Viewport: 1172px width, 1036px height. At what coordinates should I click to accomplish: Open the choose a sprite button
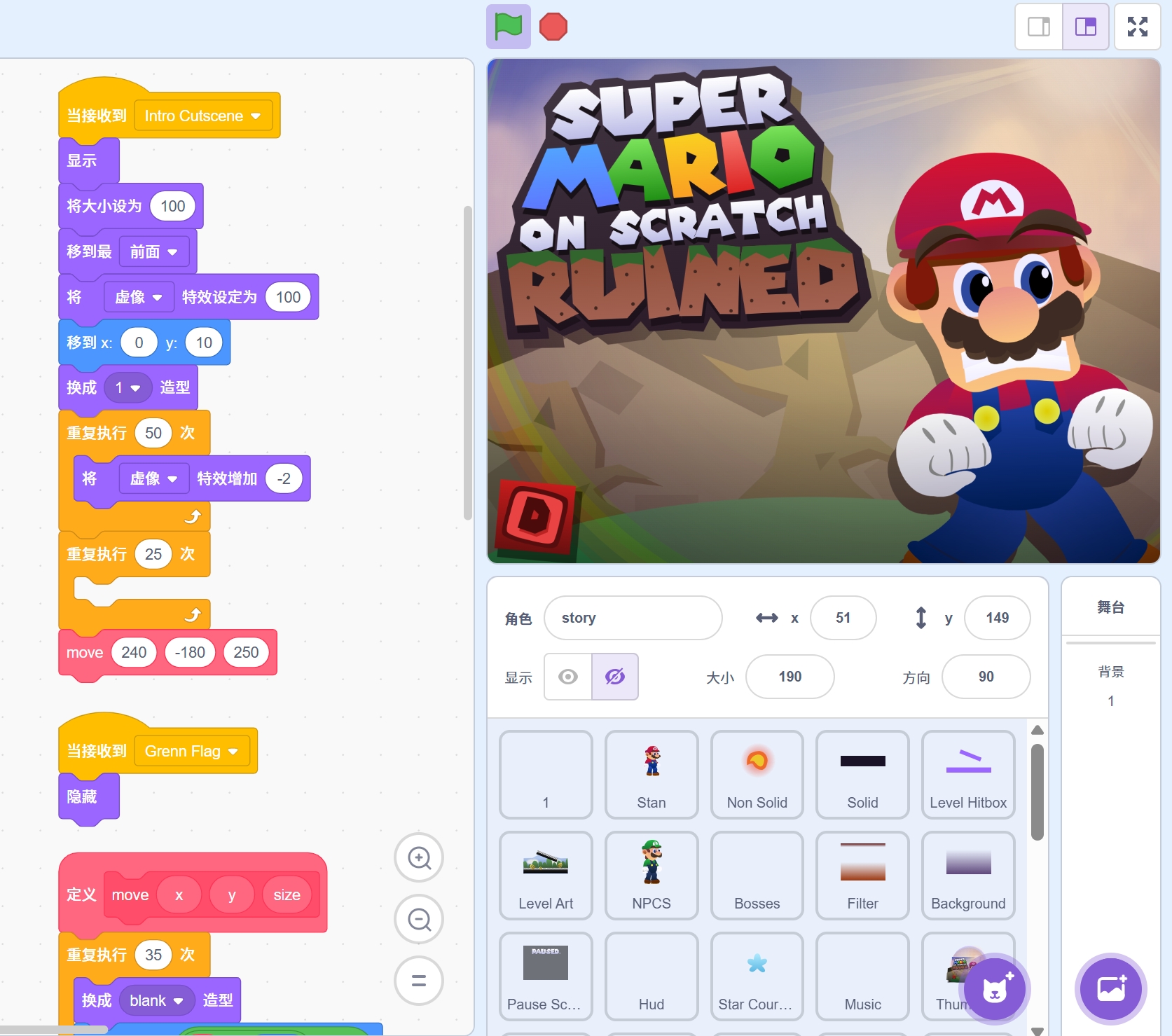[994, 989]
